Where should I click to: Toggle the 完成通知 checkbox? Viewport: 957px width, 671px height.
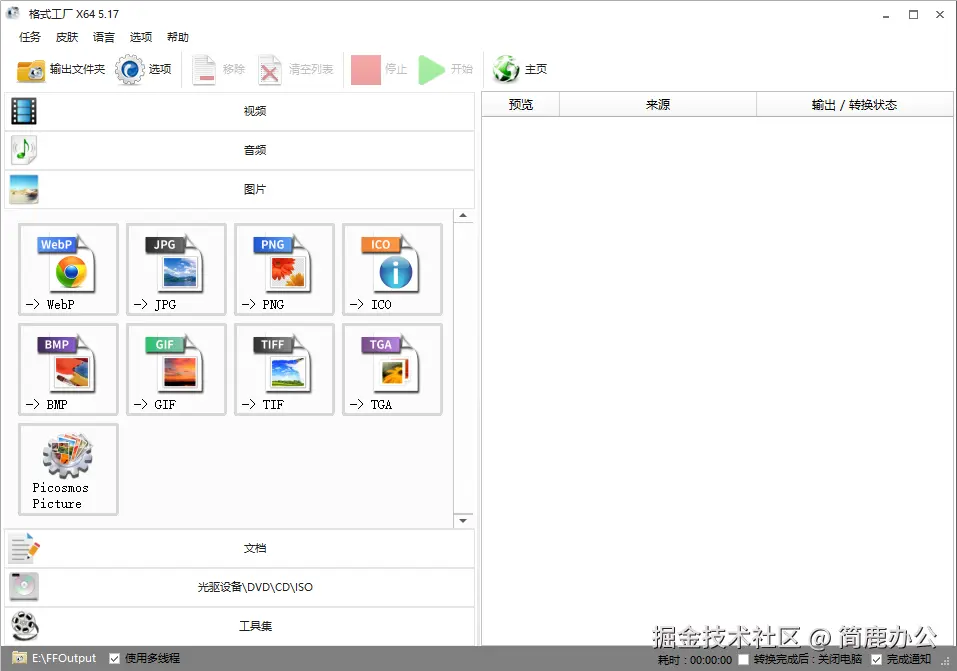(x=876, y=659)
